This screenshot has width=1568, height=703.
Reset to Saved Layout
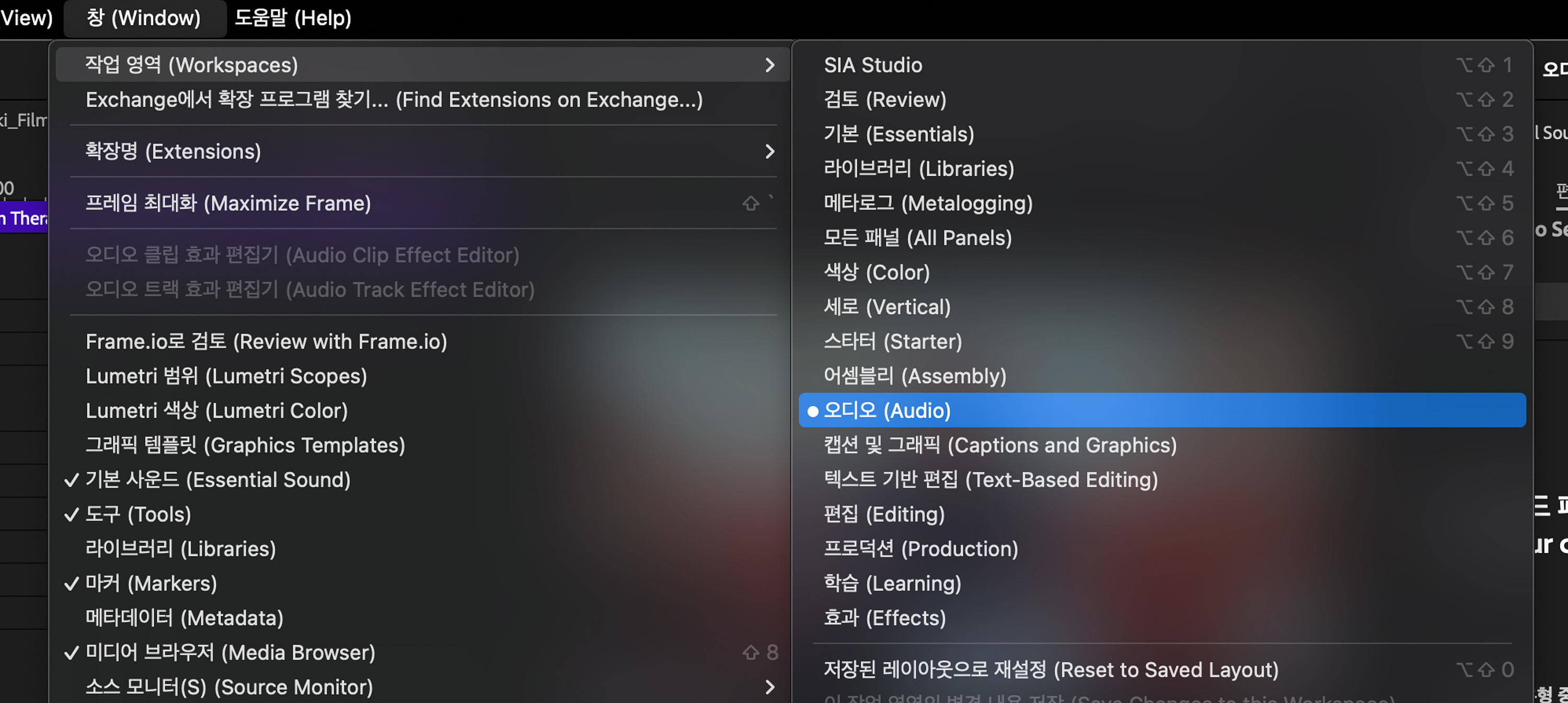[1051, 670]
